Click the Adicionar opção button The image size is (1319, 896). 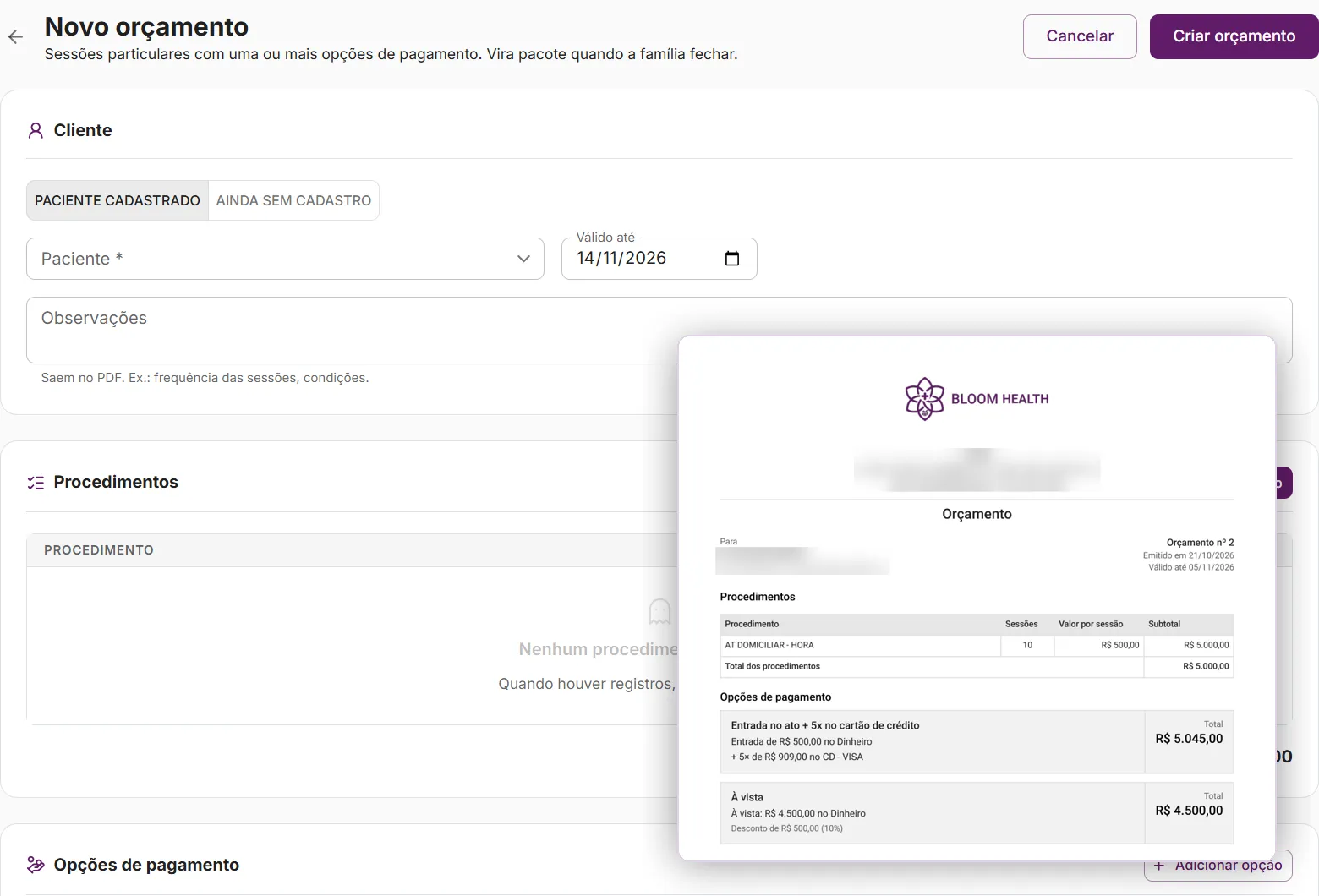pos(1218,866)
